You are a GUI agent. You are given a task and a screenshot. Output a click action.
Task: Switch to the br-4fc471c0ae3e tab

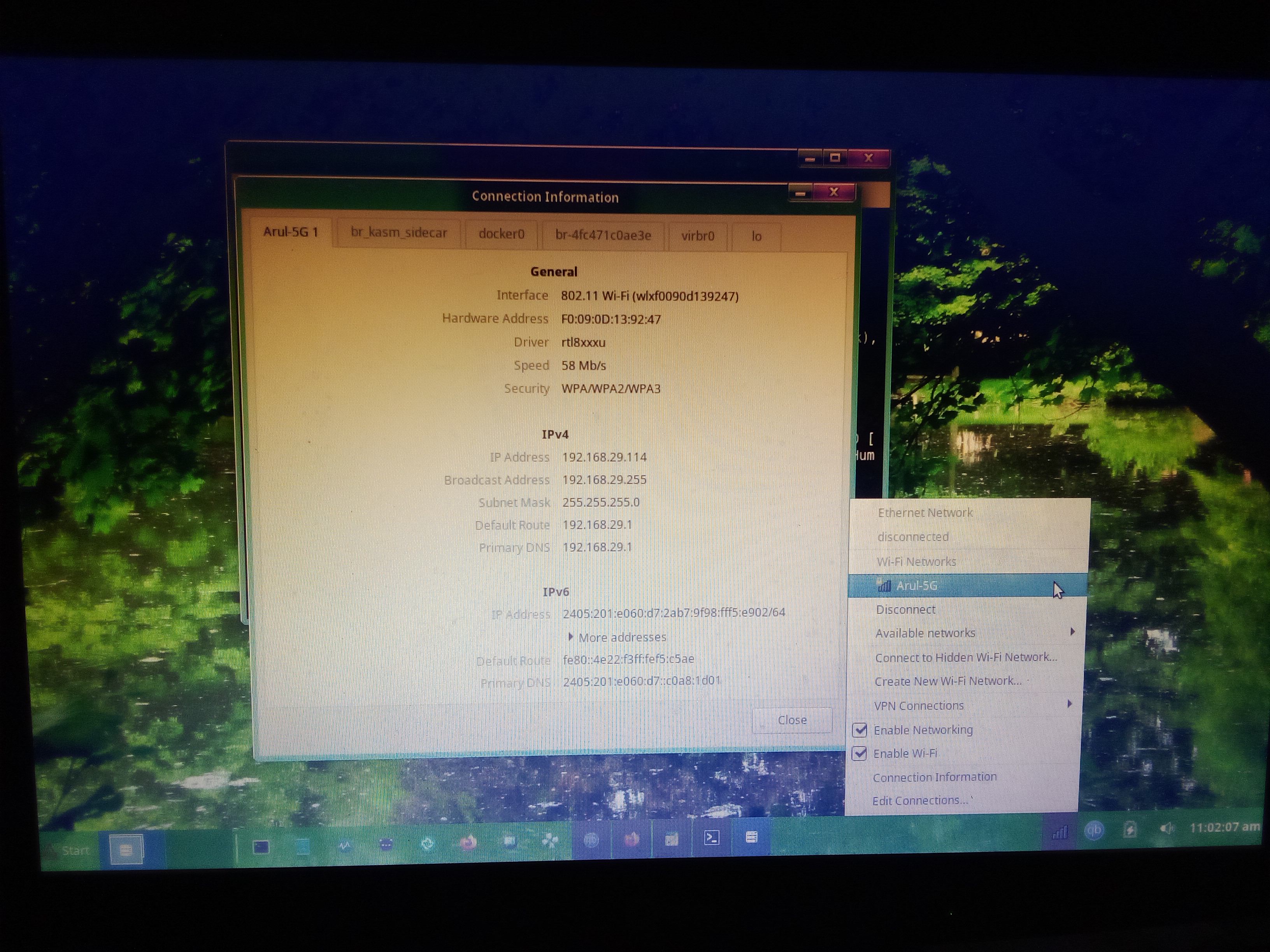(603, 235)
